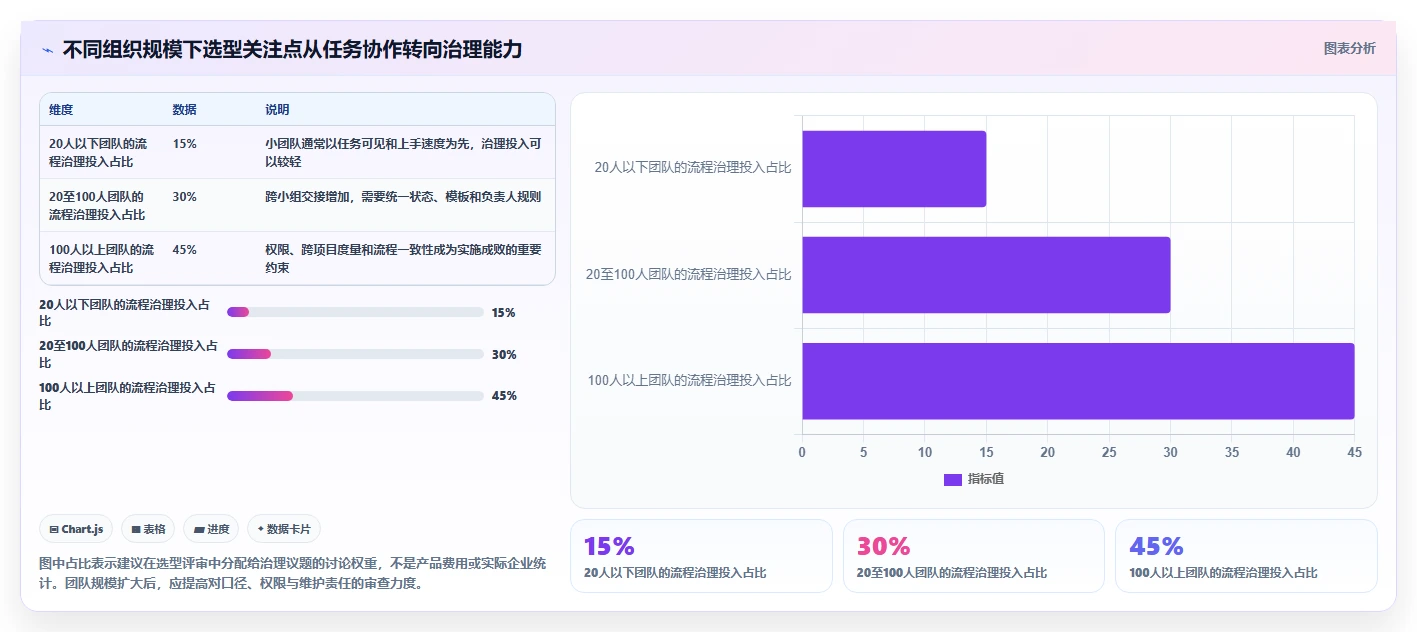Click the y-axis label 100人以上团队的流程治理投入占比
This screenshot has height=632, width=1417.
[x=689, y=380]
